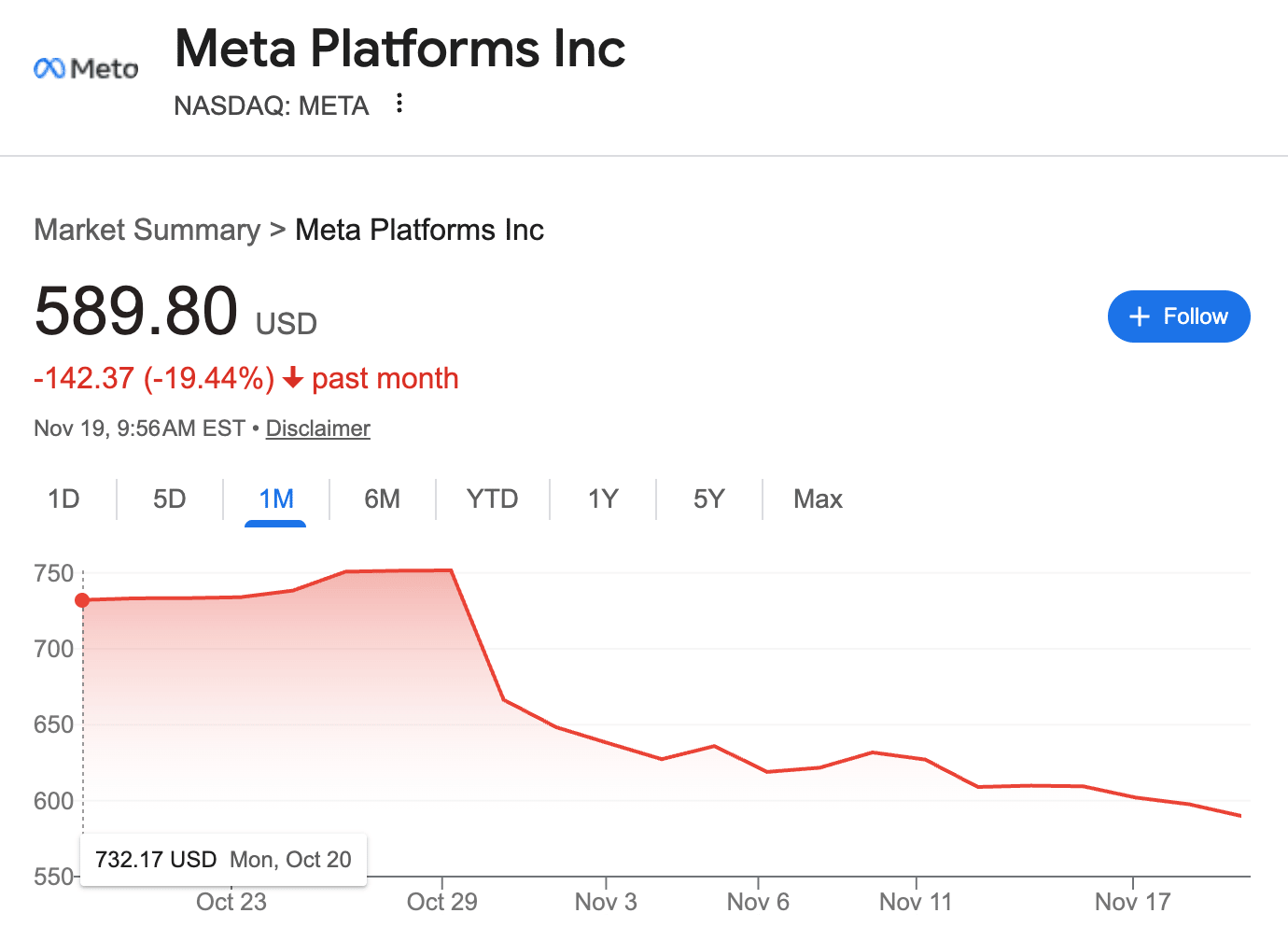Select the 1D time range tab

(63, 499)
